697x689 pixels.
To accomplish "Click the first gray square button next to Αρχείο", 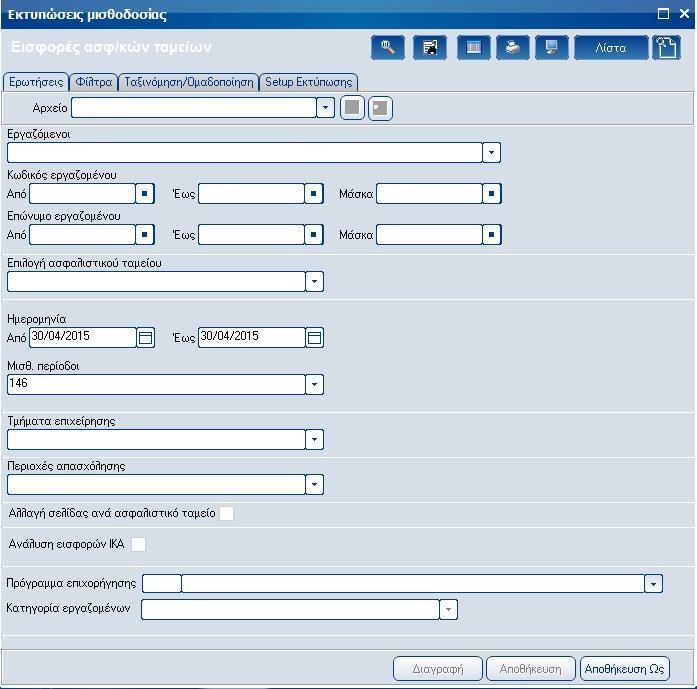I will [x=352, y=108].
